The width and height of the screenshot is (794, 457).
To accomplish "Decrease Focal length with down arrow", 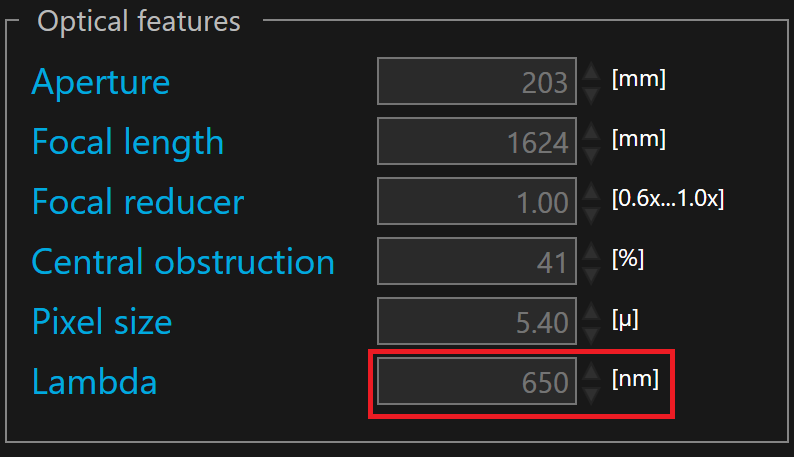I will coord(590,154).
